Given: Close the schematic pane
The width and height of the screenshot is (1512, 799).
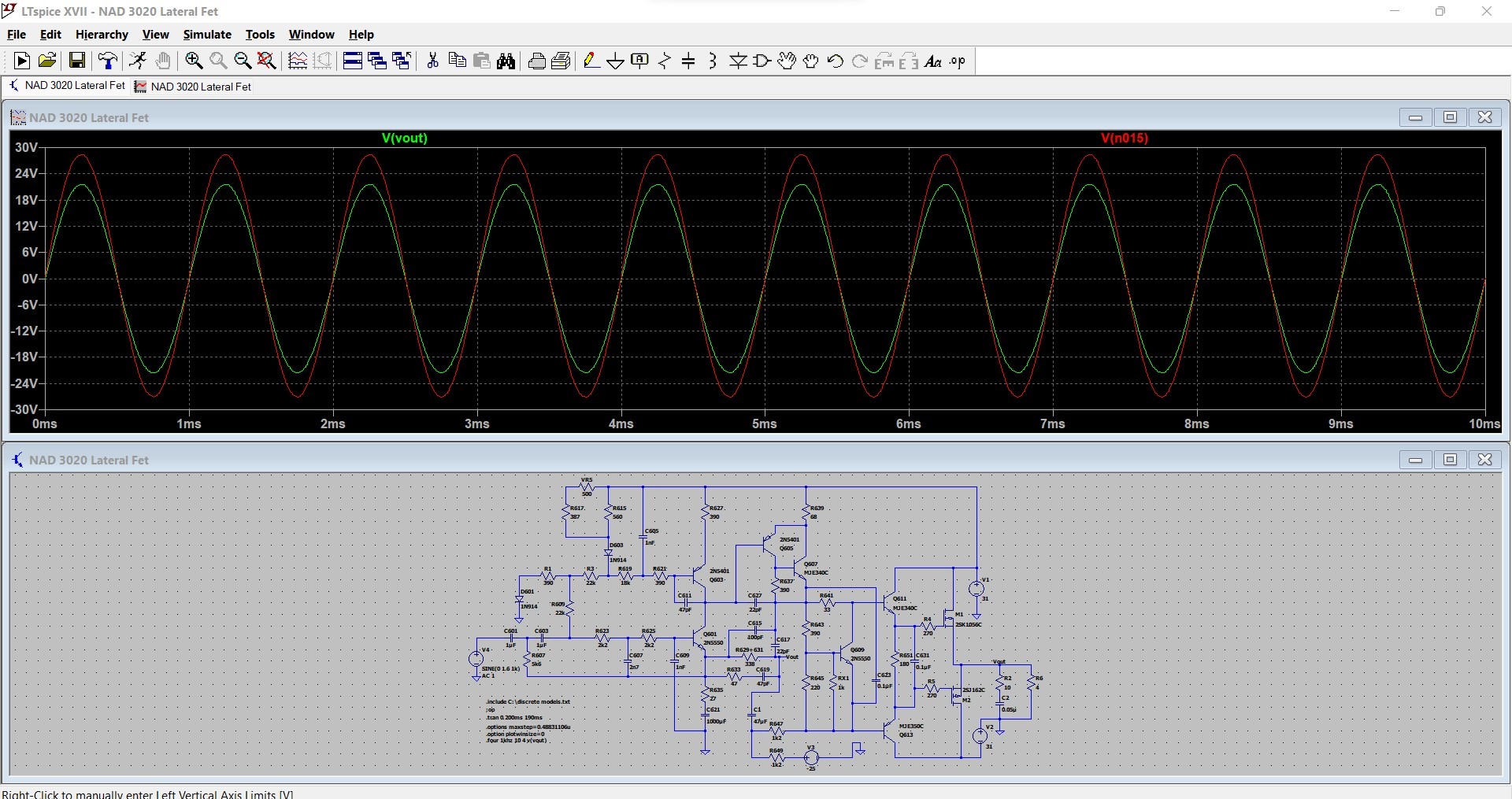Looking at the screenshot, I should click(x=1484, y=460).
